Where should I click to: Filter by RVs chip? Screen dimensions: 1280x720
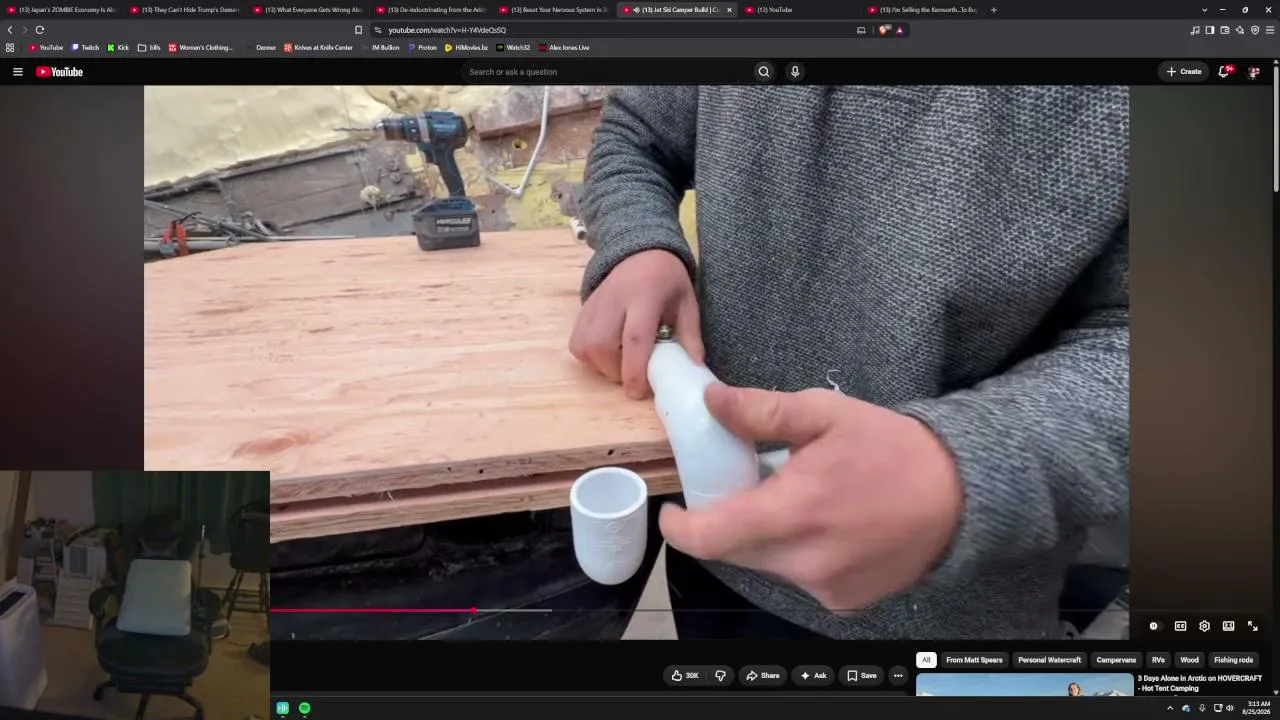coord(1158,660)
